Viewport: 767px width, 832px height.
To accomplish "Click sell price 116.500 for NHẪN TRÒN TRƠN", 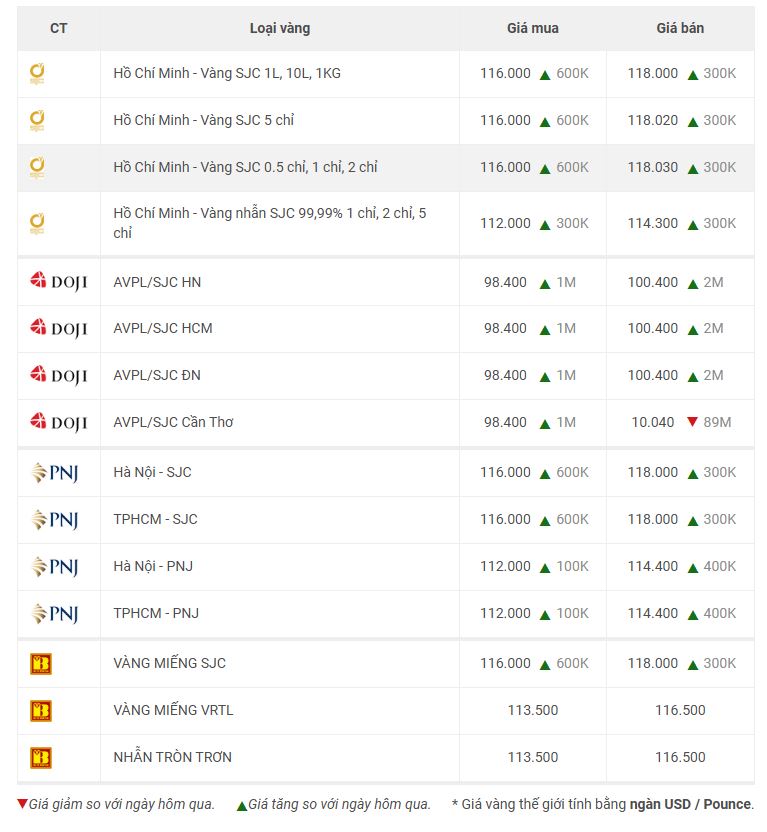I will [x=680, y=757].
